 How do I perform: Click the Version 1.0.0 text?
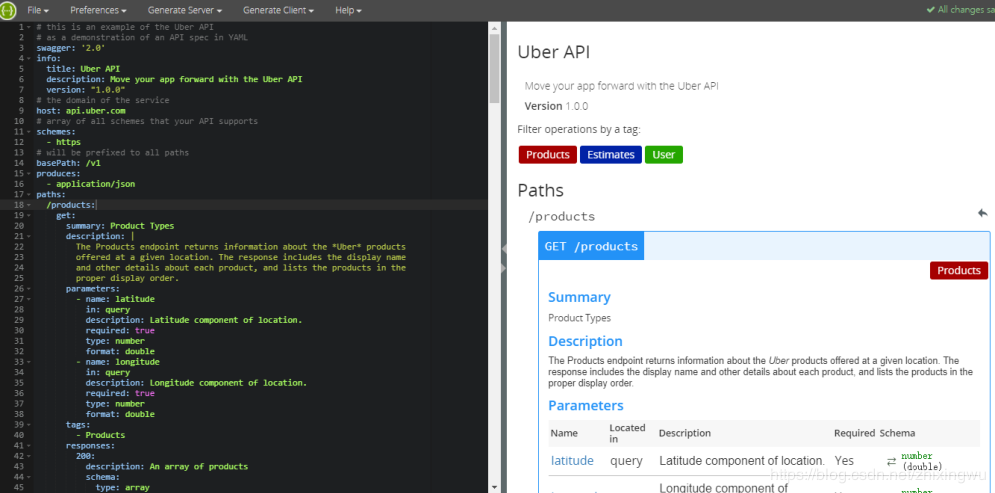557,106
